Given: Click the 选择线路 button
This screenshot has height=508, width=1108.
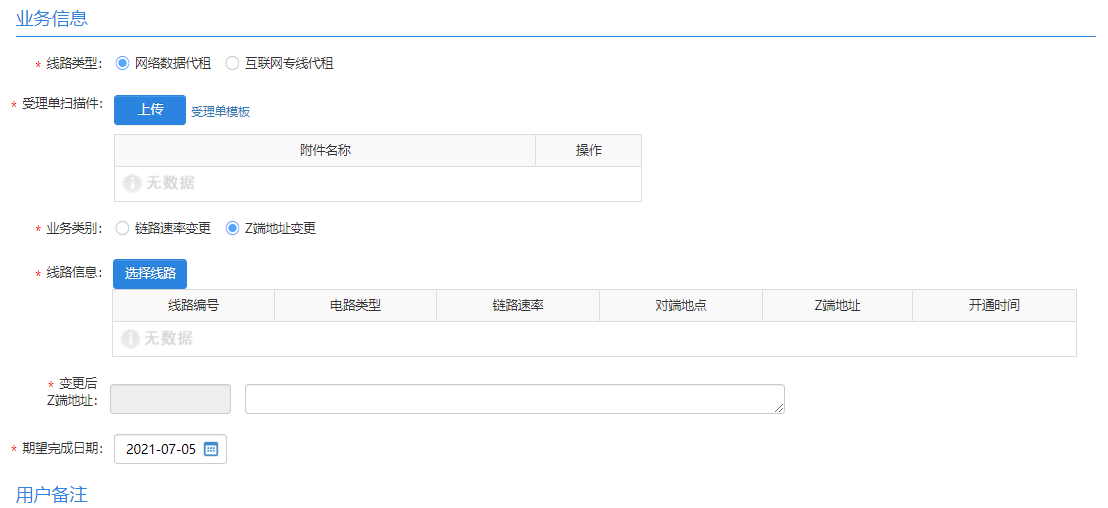Looking at the screenshot, I should coord(150,274).
